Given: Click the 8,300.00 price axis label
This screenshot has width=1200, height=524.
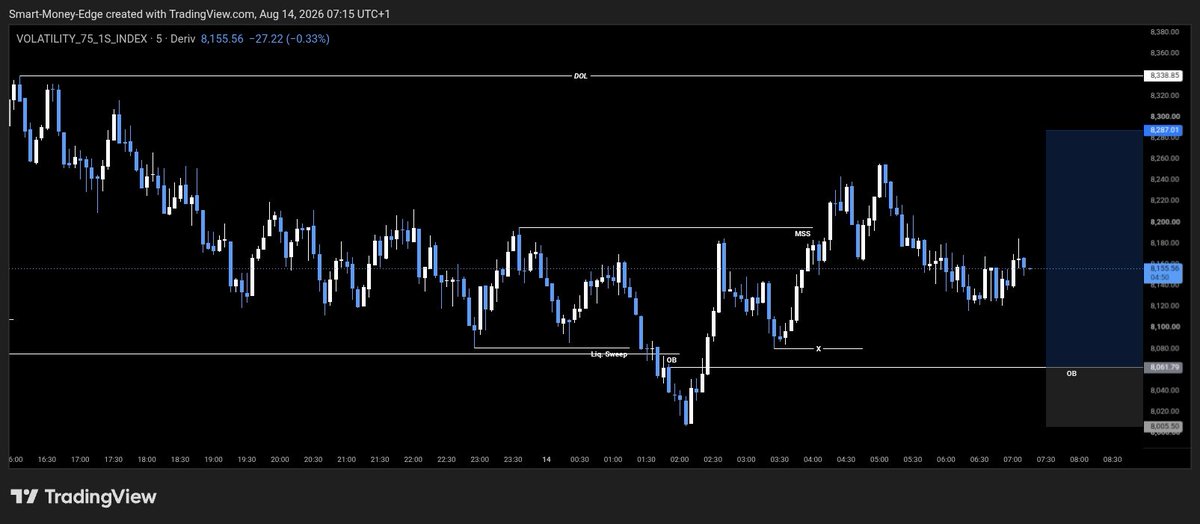Looking at the screenshot, I should [1165, 116].
